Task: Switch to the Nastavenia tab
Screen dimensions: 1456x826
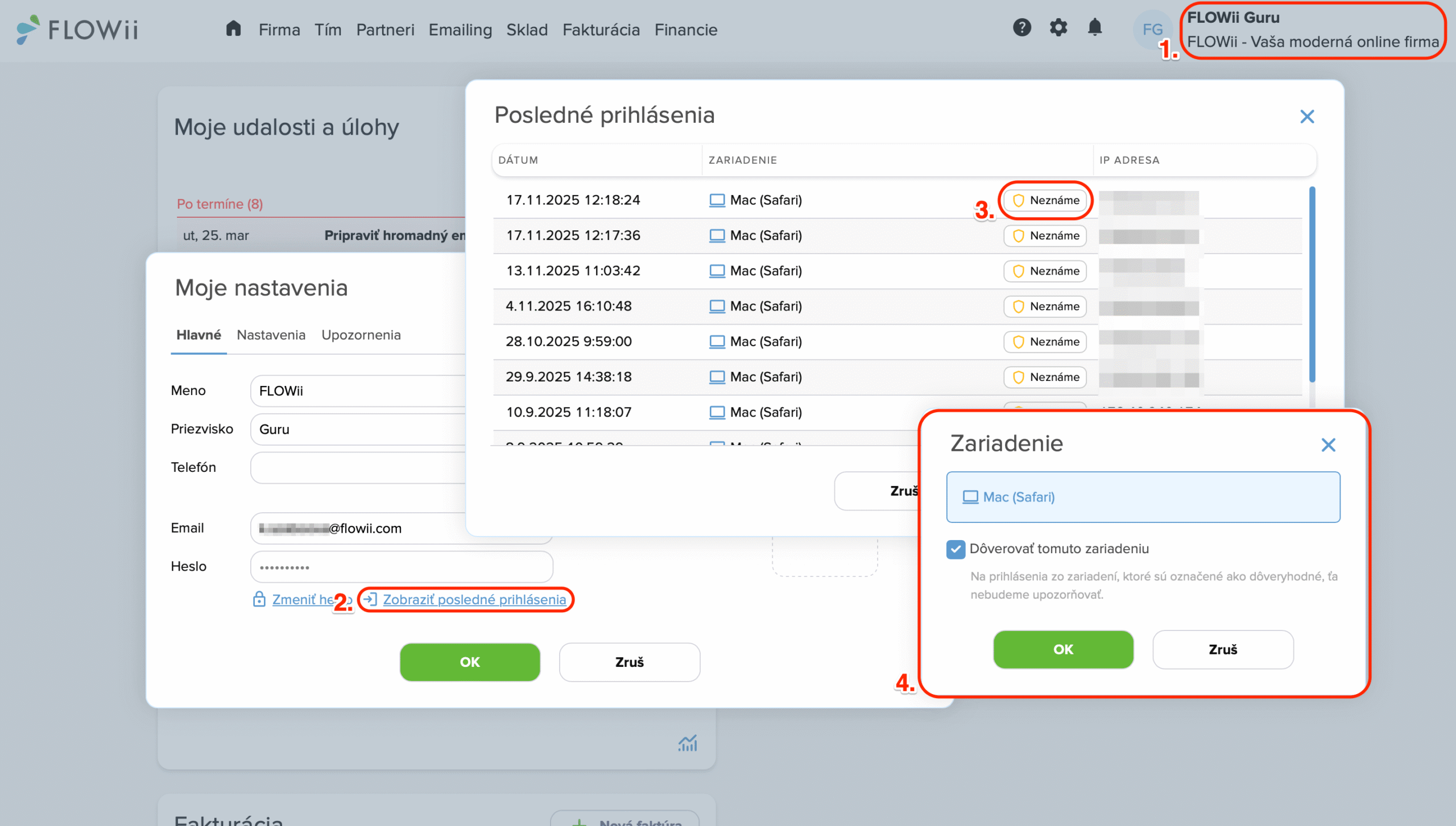Action: 271,335
